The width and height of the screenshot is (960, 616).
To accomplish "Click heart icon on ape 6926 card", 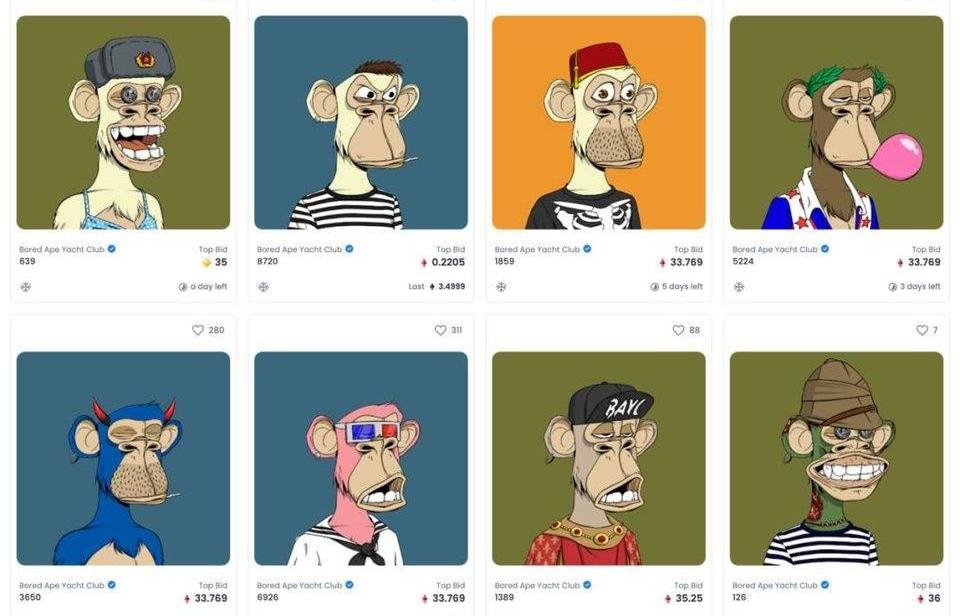I will point(440,330).
